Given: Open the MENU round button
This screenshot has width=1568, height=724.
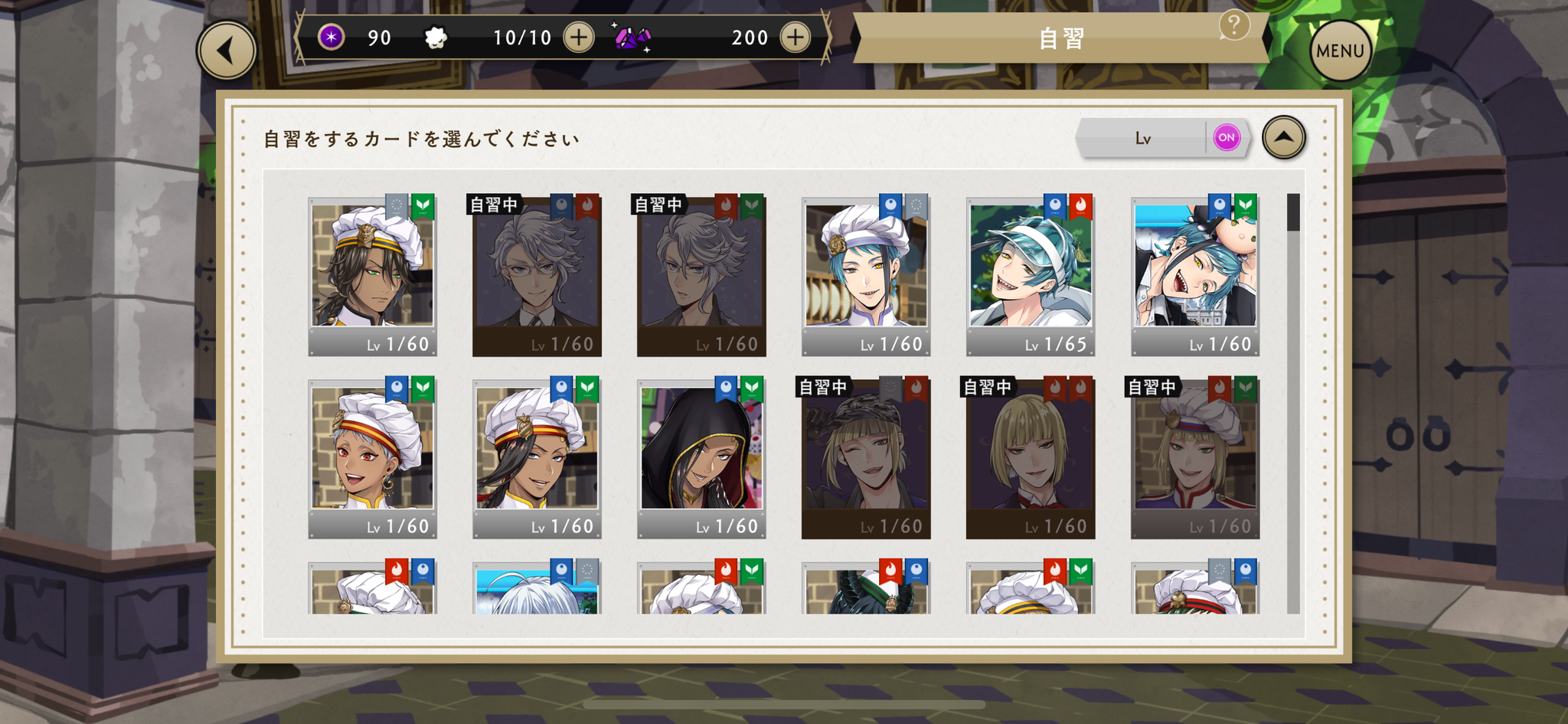Looking at the screenshot, I should point(1340,51).
